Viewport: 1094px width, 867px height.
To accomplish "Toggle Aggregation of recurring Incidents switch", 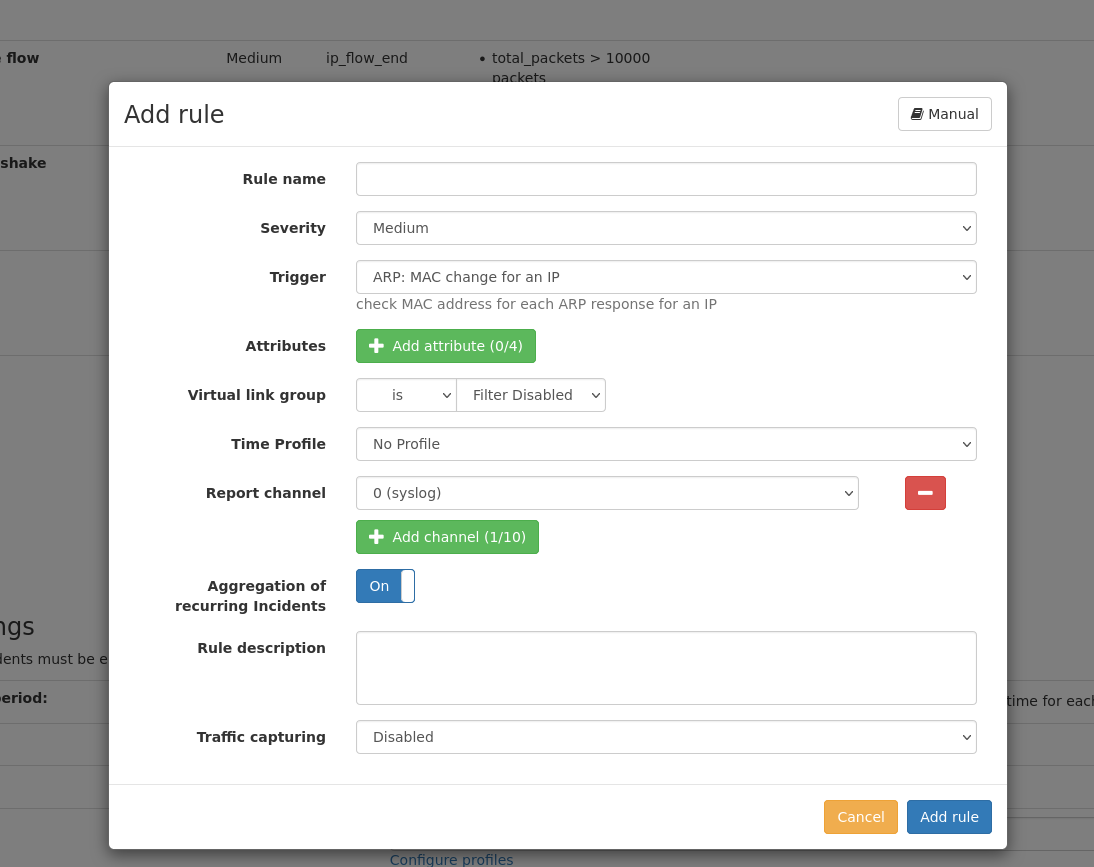I will (x=385, y=586).
